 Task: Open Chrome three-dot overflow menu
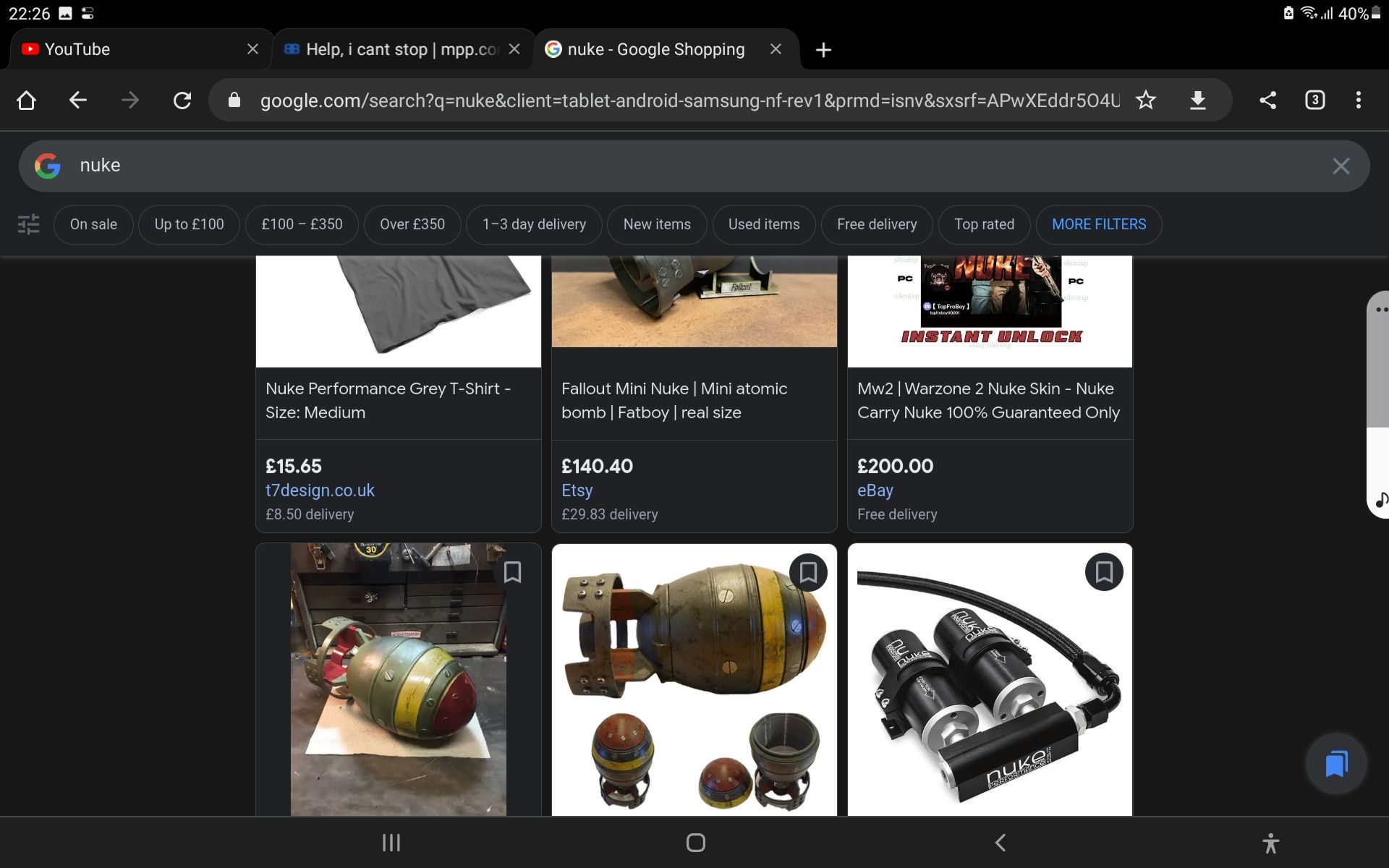pyautogui.click(x=1358, y=100)
